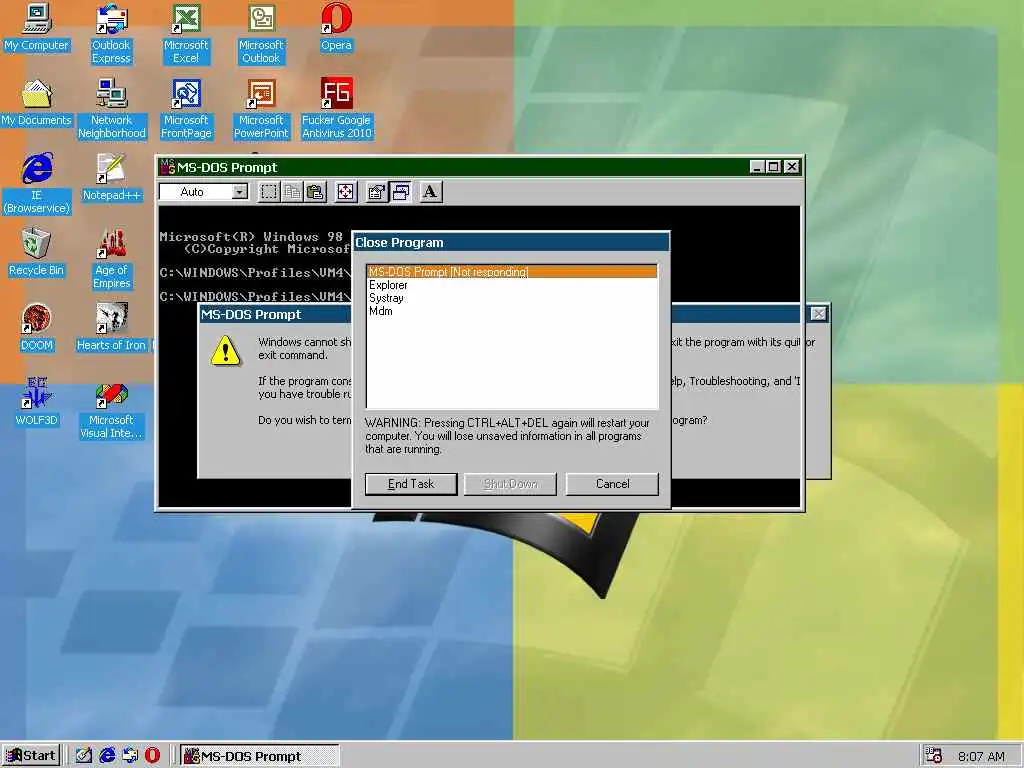The image size is (1024, 768).
Task: Click the Font 'A' icon in MS-DOS toolbar
Action: point(430,192)
